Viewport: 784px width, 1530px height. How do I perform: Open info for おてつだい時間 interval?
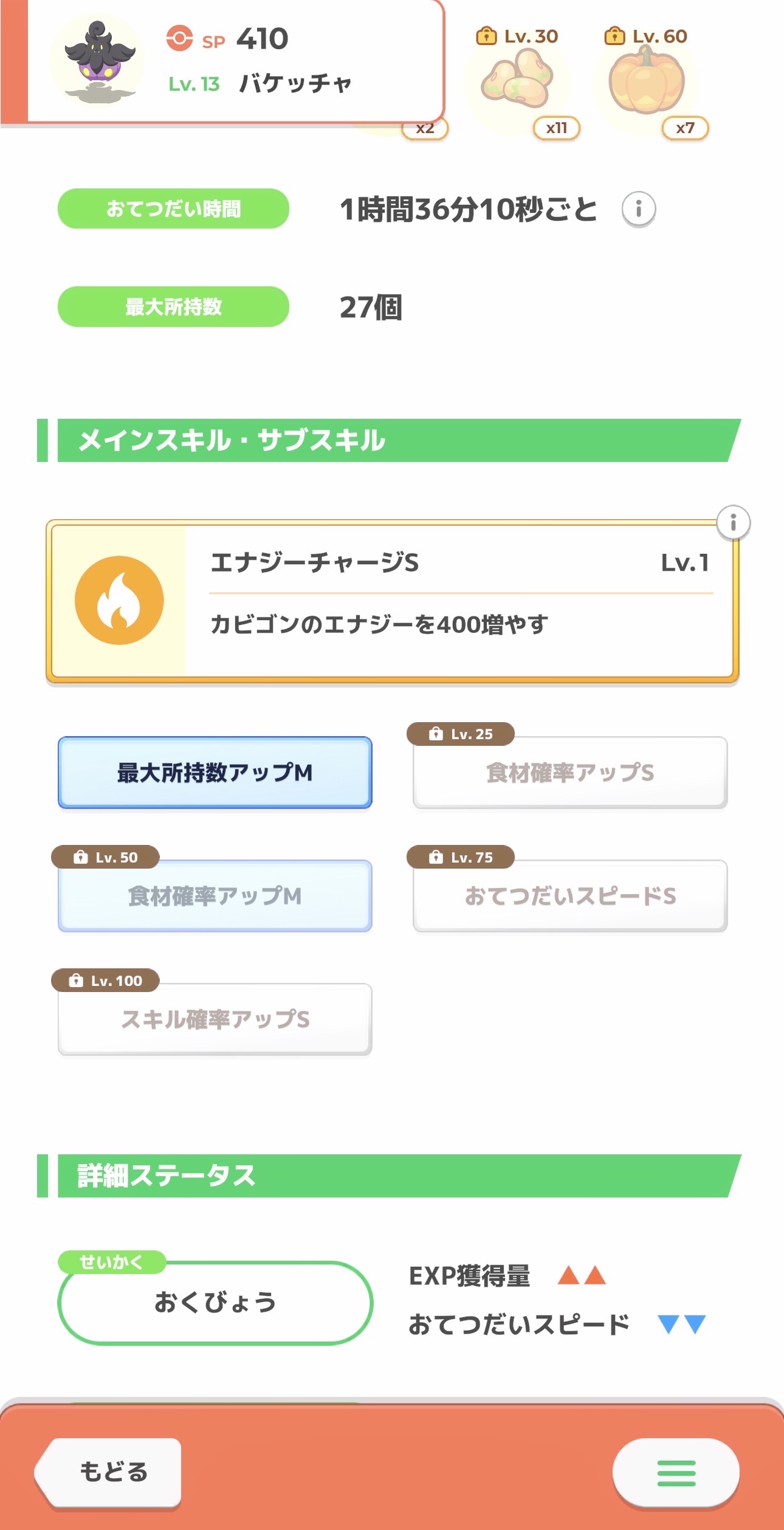638,209
